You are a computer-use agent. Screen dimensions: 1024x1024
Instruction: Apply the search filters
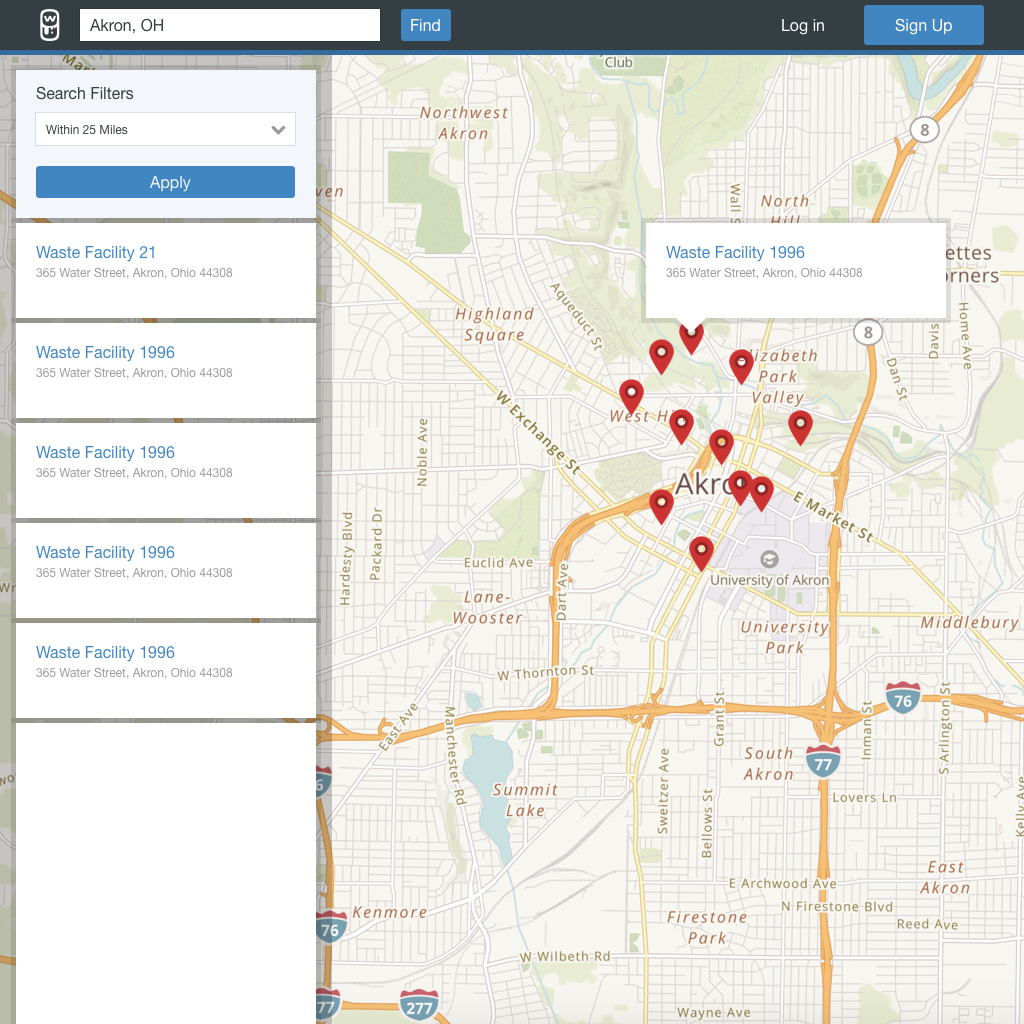(x=165, y=182)
